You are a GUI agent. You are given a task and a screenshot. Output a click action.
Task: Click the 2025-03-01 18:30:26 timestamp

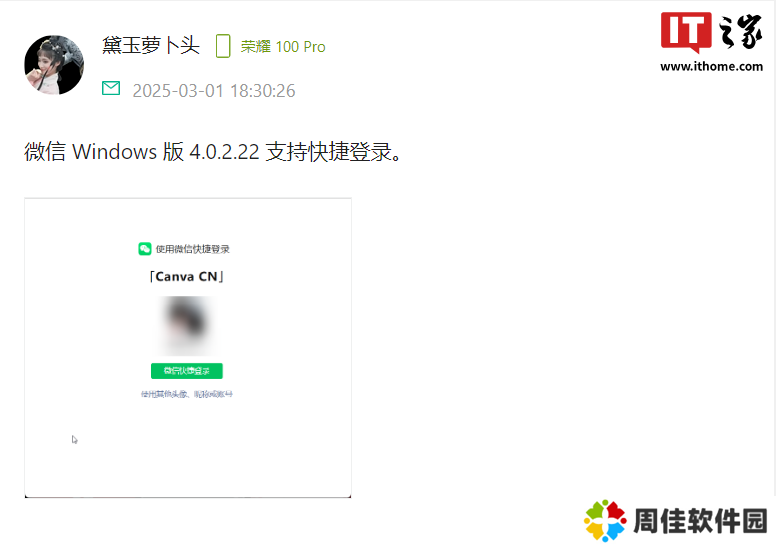point(214,91)
